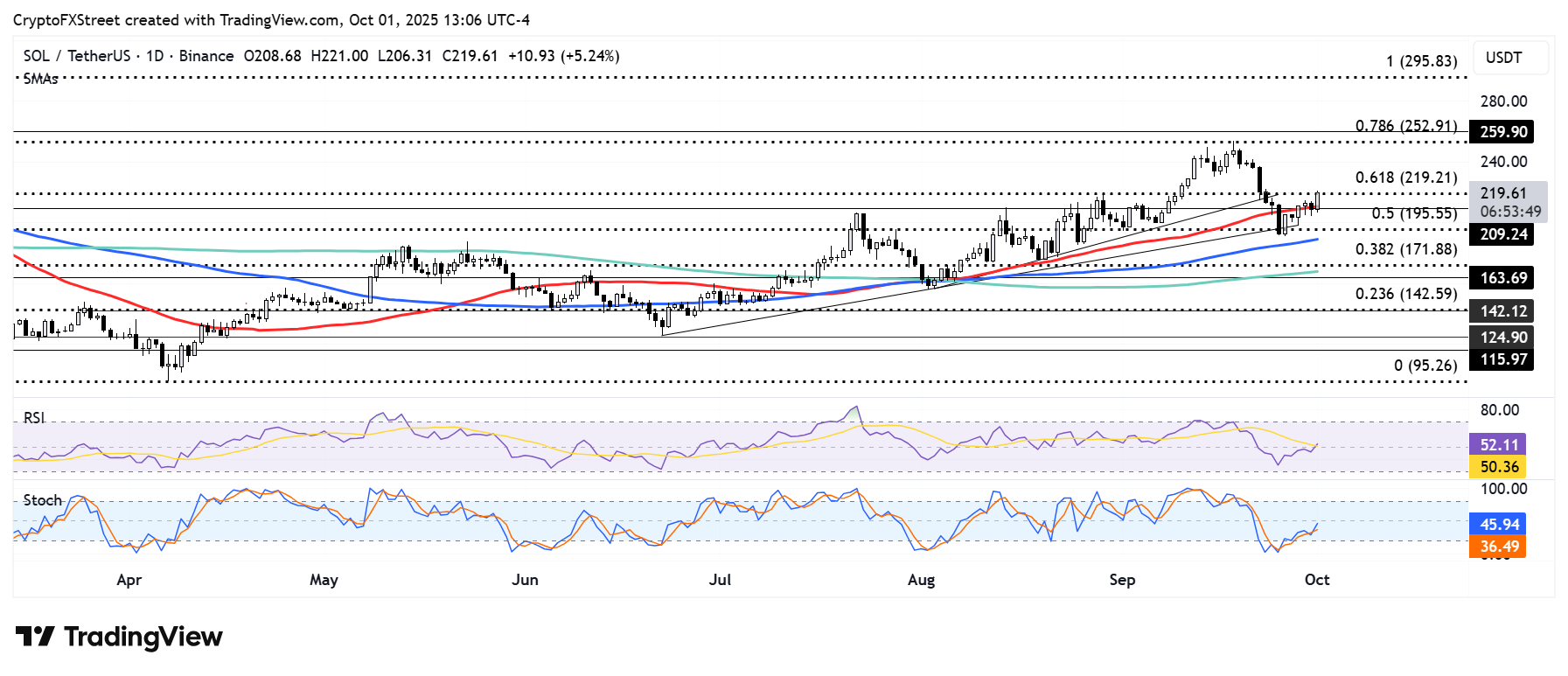Click the Binance exchange label
The image size is (1568, 676).
(x=206, y=56)
